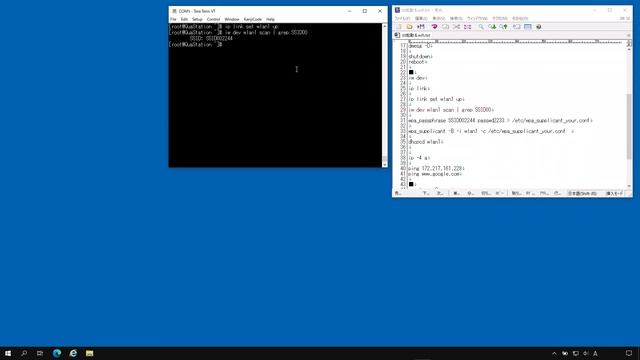Click the search-next icon with the green down arrow
The height and width of the screenshot is (360, 640).
point(493,27)
